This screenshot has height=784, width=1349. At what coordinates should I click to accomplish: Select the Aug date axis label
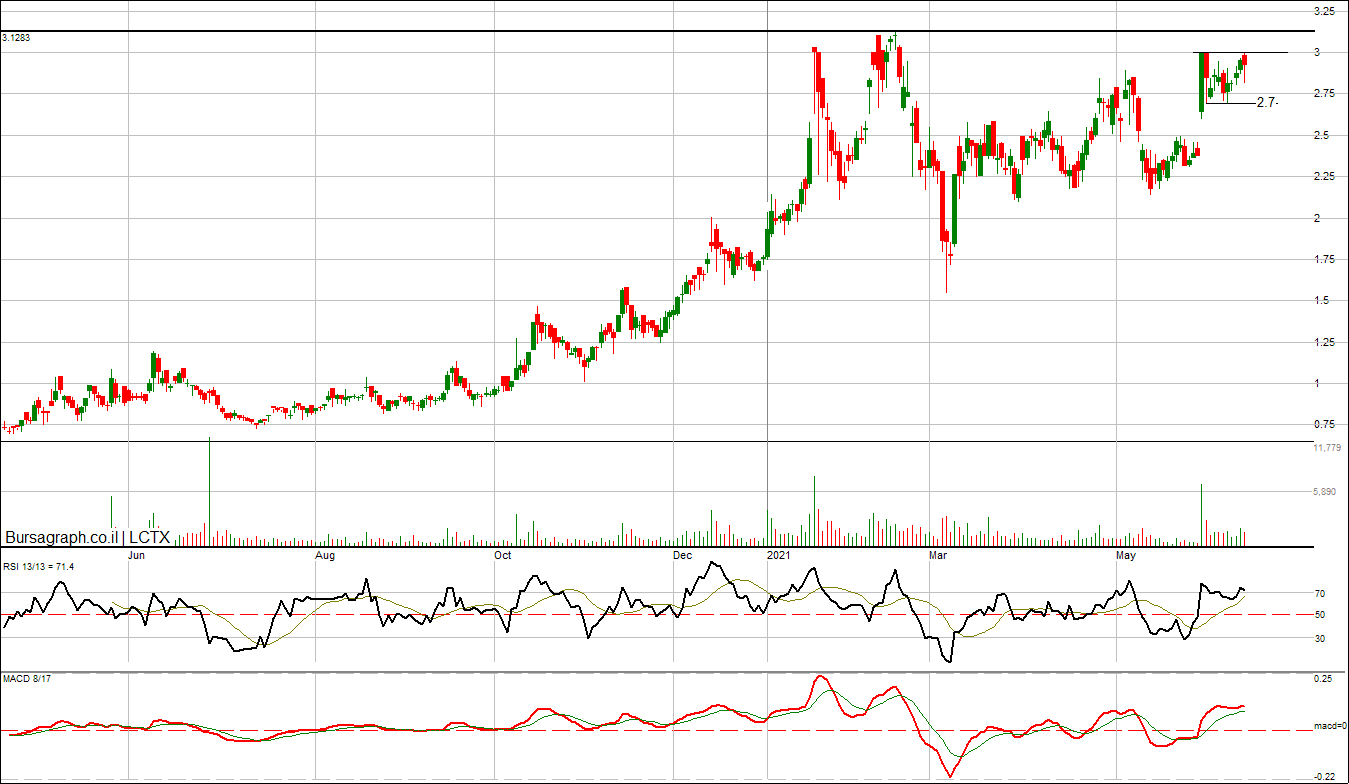pos(325,554)
